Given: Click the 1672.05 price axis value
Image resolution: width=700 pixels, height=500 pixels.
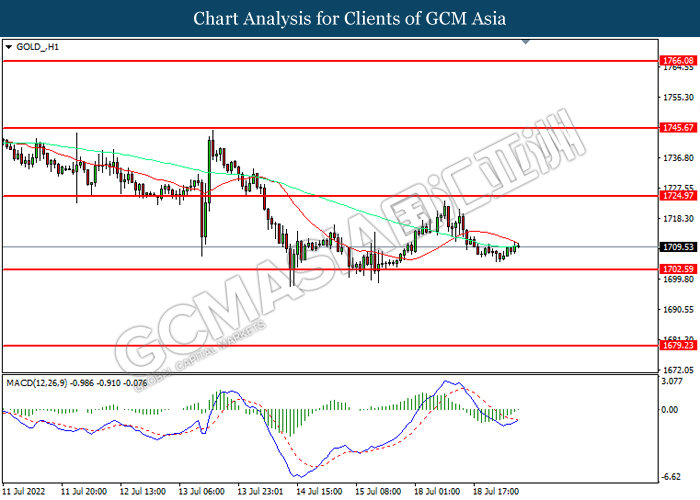Looking at the screenshot, I should [679, 370].
